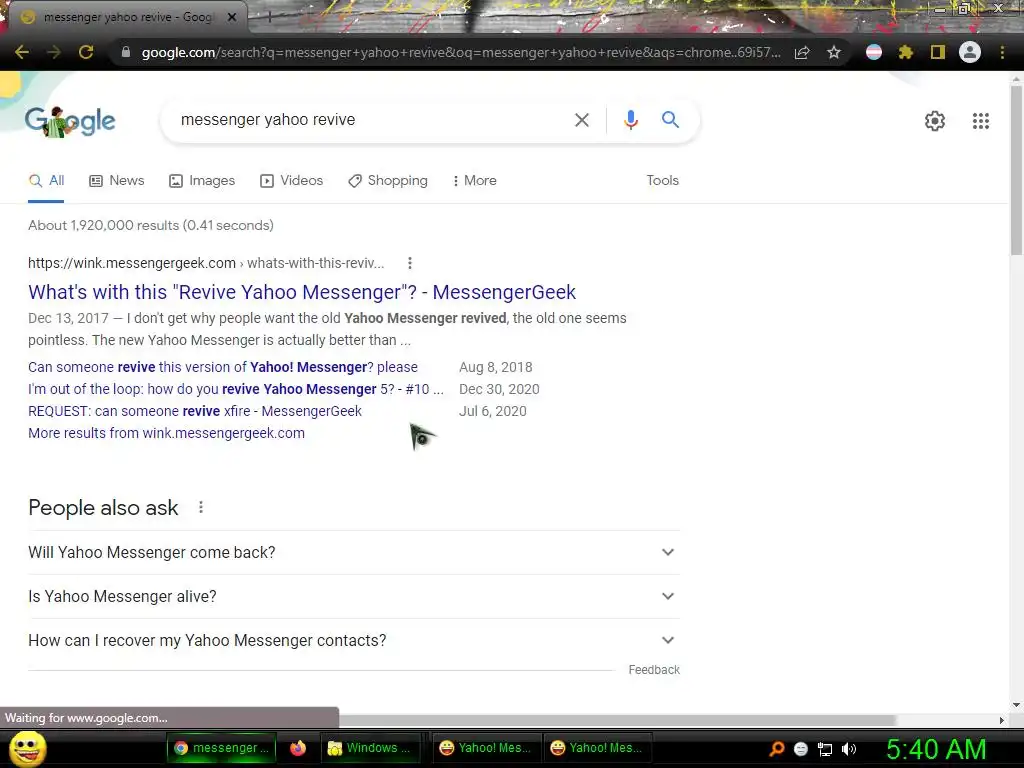Go back to the previous page
The image size is (1024, 768).
[x=22, y=52]
